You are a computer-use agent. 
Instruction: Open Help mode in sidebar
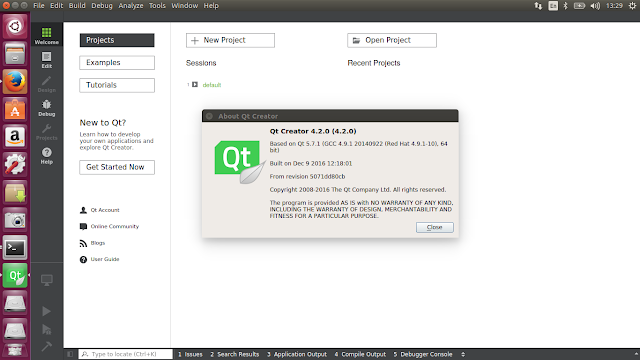click(x=47, y=156)
